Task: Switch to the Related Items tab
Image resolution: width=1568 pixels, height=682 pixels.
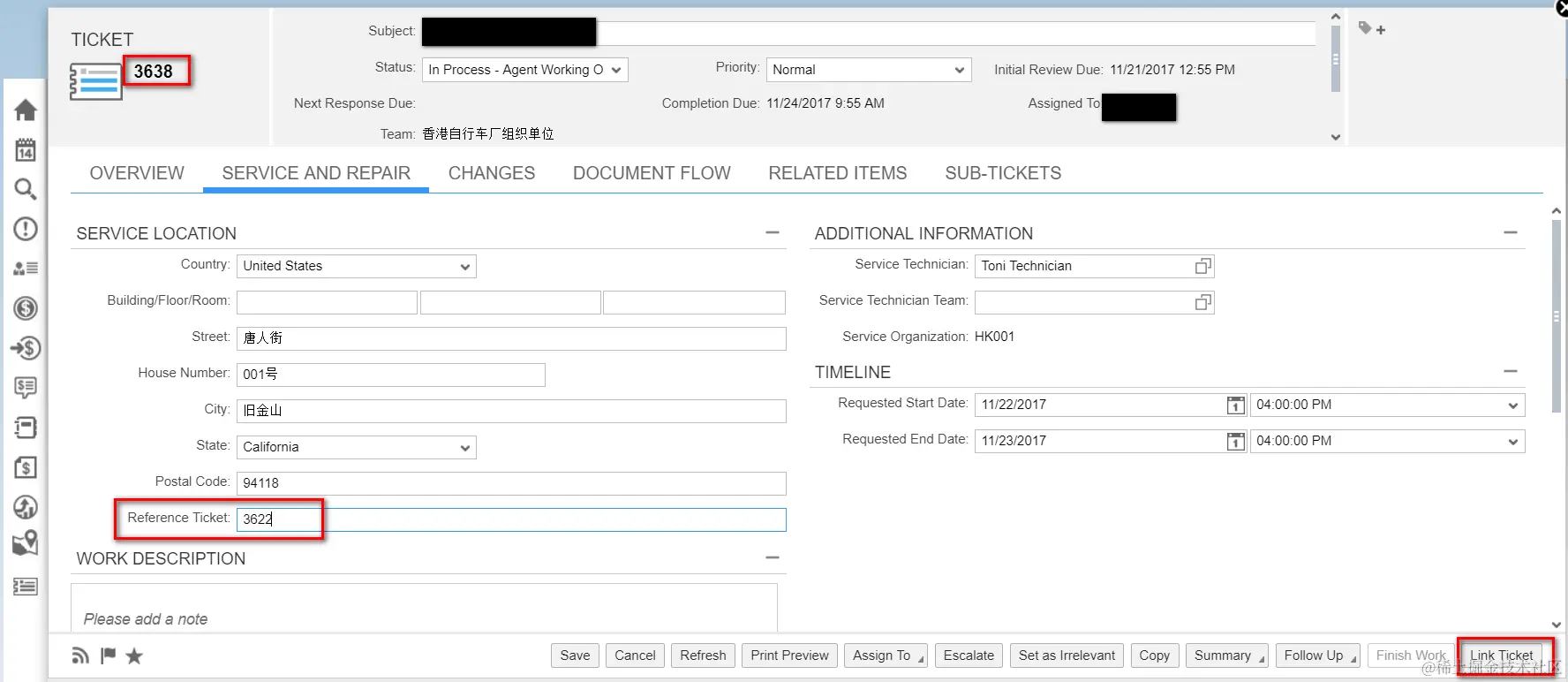Action: pos(838,173)
